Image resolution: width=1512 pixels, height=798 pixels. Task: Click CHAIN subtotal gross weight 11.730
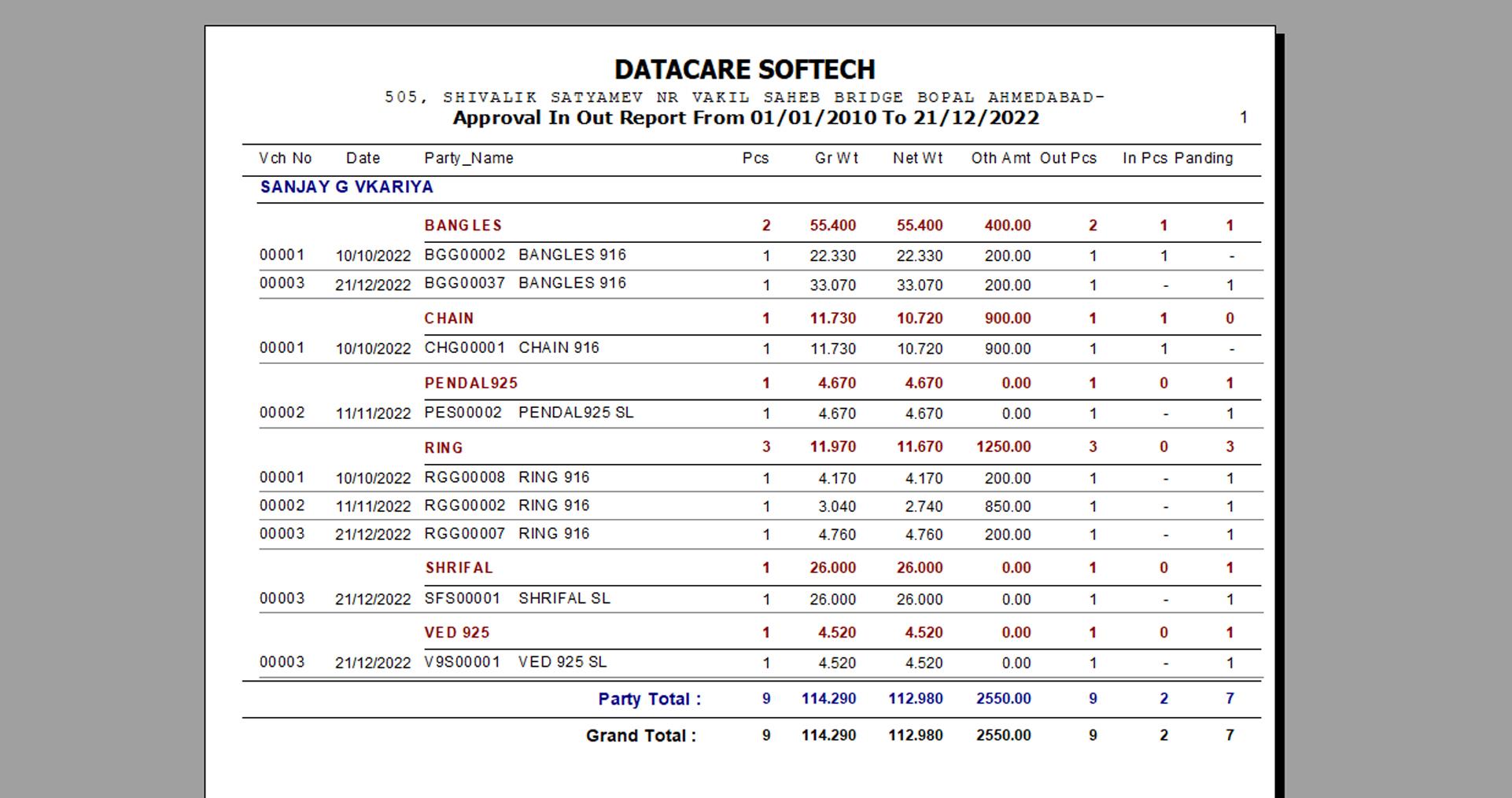point(833,318)
